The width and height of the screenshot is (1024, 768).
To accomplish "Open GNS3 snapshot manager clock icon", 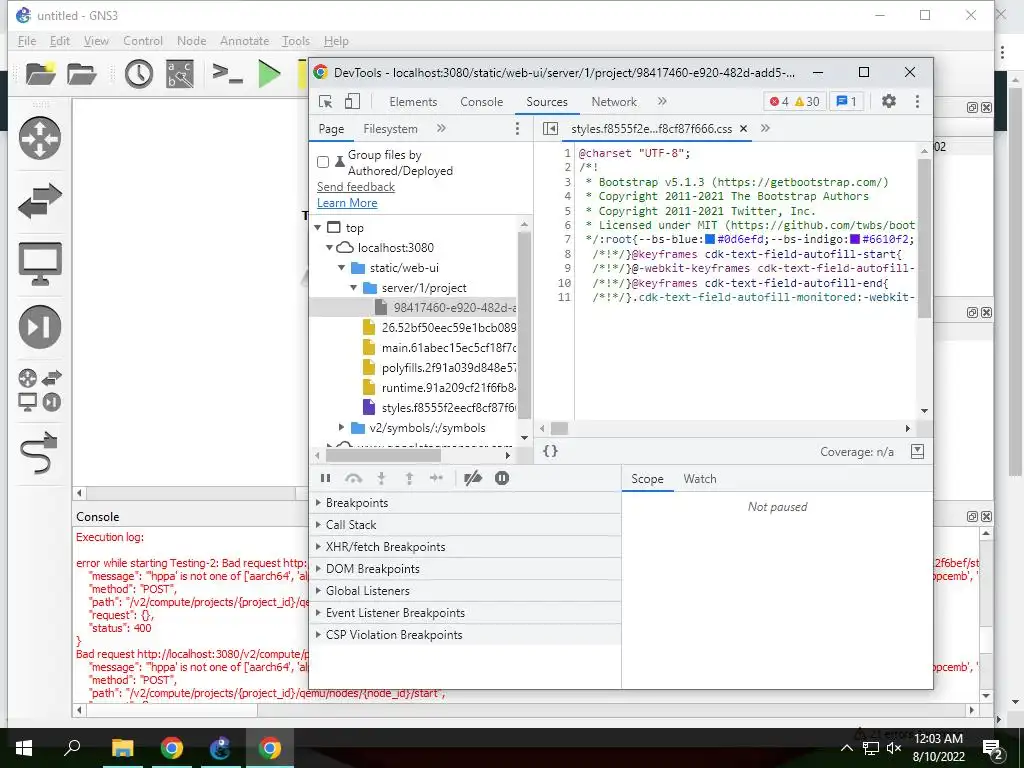I will coord(138,74).
